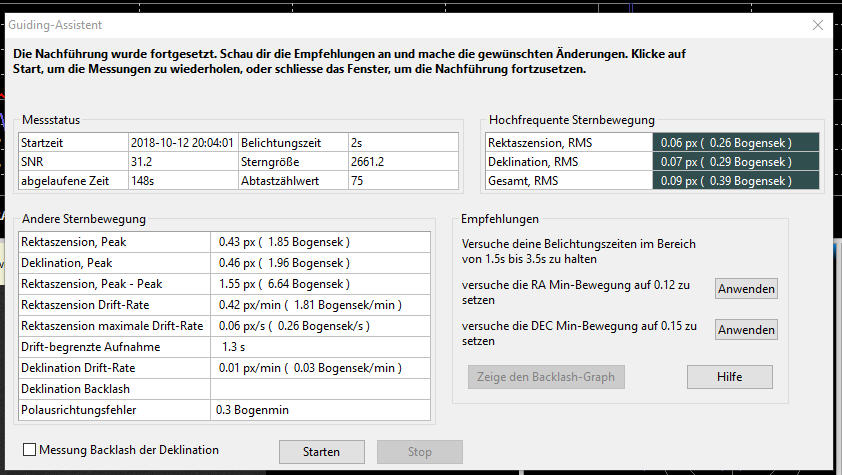Screen dimensions: 842x475
Task: Select the Deklination RMS value cell
Action: click(x=739, y=161)
